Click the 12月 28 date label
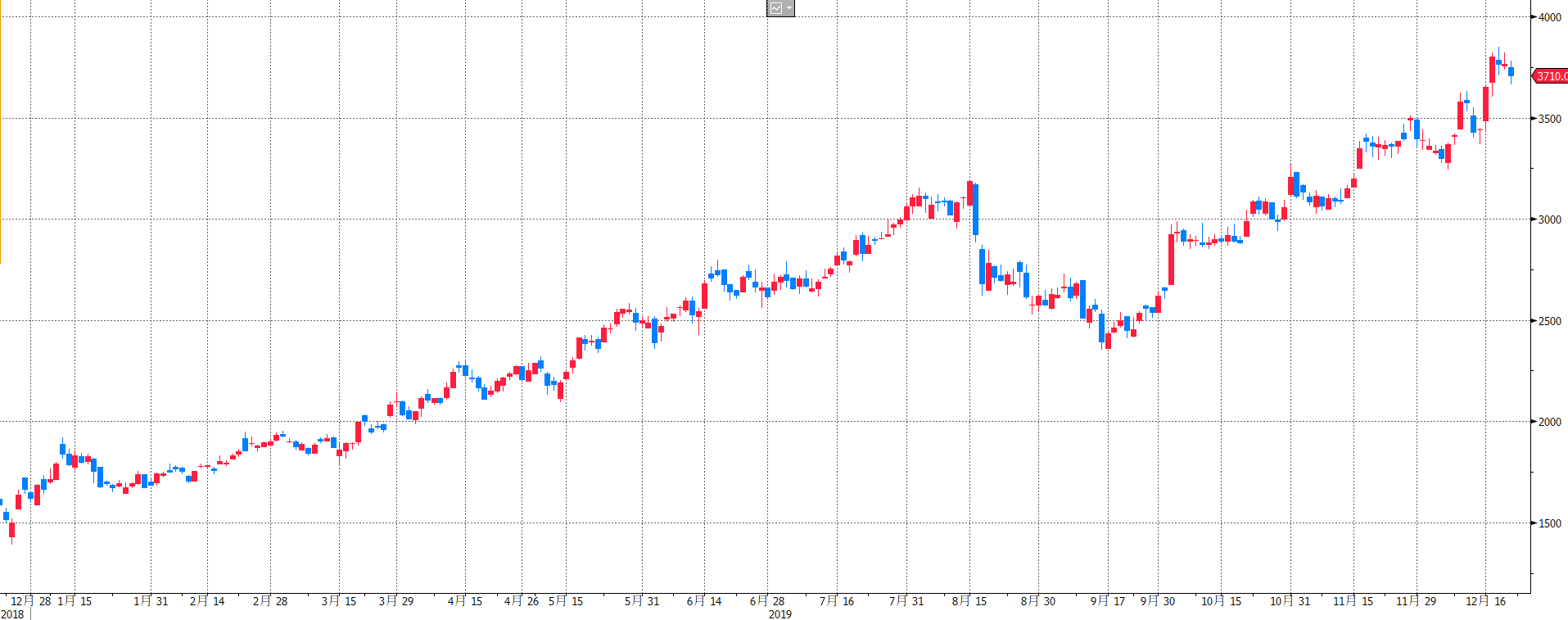 pos(30,601)
